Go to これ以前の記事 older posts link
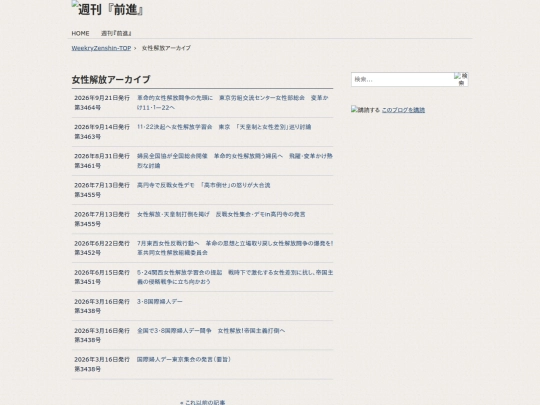Image resolution: width=540 pixels, height=405 pixels. pos(202,402)
